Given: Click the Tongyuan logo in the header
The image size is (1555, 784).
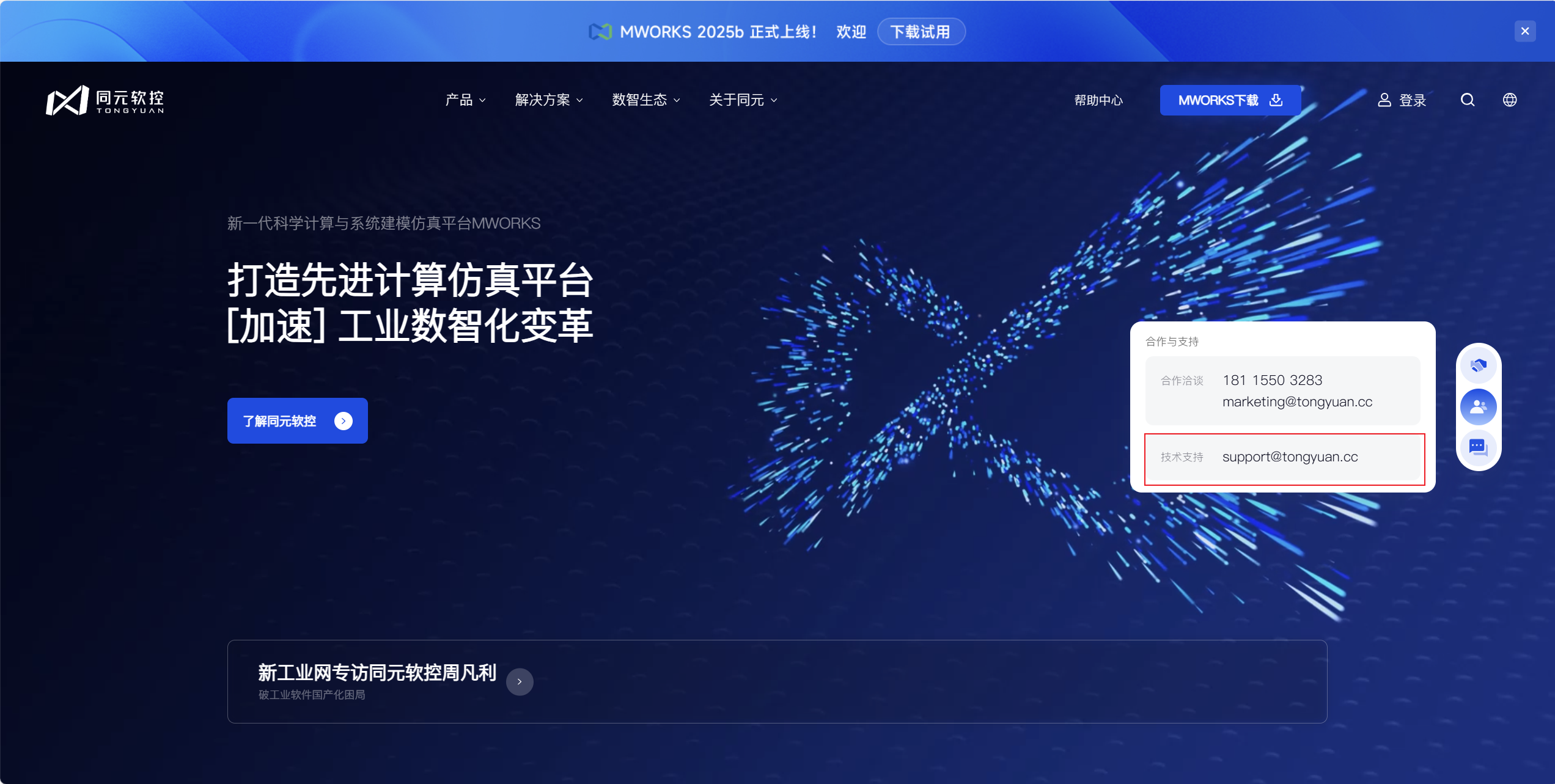Looking at the screenshot, I should [105, 100].
